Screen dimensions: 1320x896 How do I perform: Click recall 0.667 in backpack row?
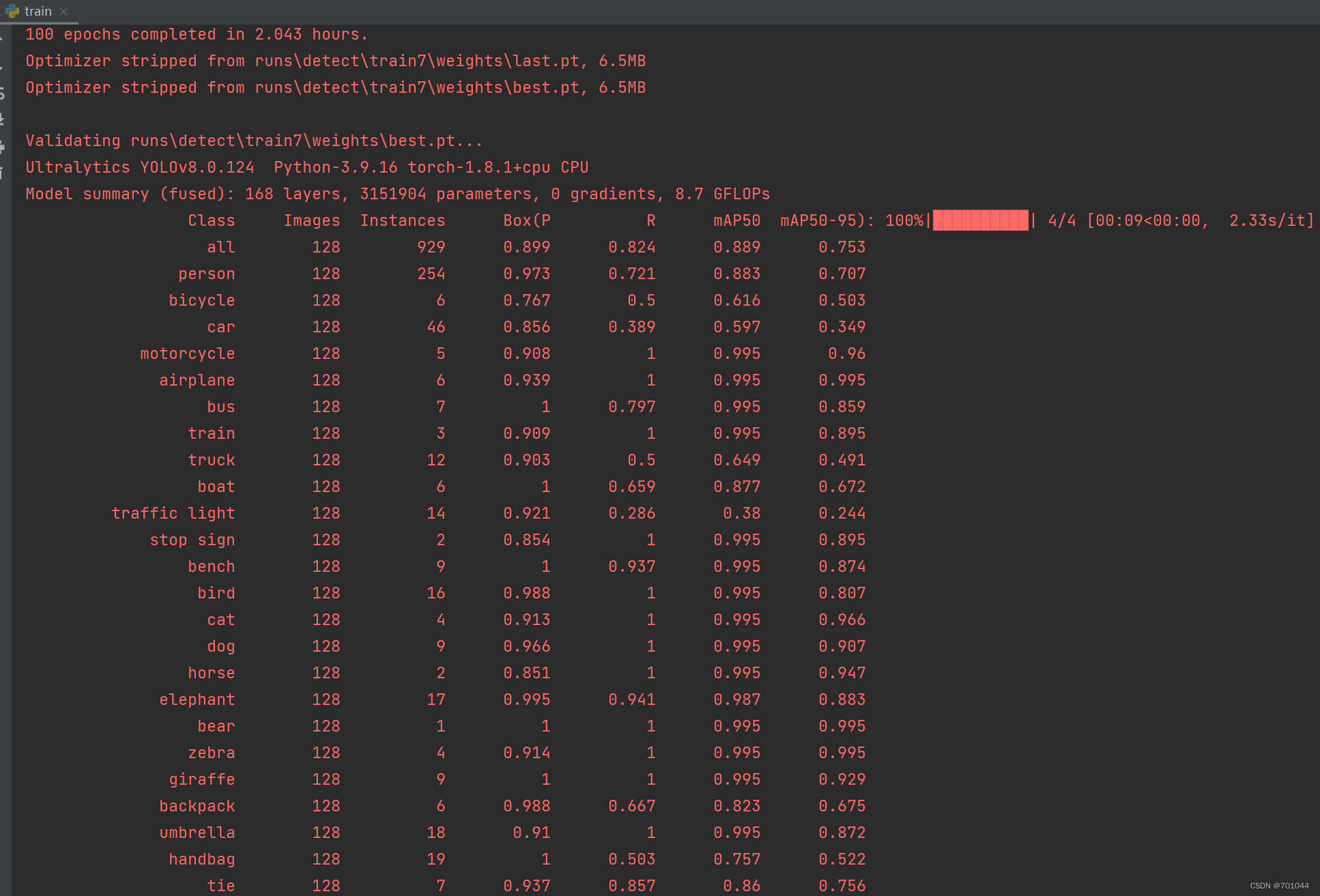632,806
